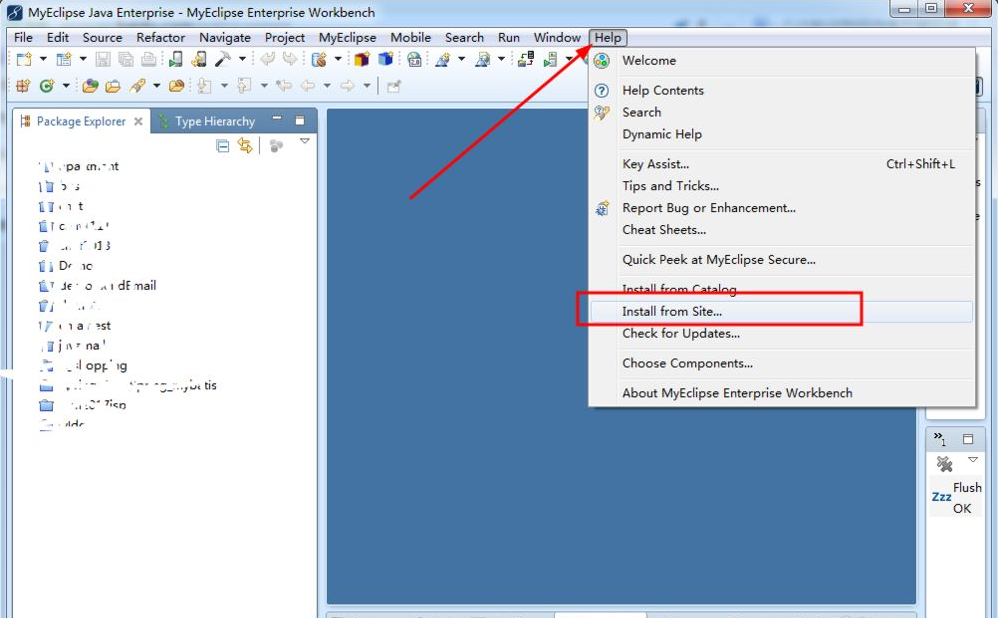Maximize the Package Explorer panel
Screen dimensions: 998x618
coord(300,120)
